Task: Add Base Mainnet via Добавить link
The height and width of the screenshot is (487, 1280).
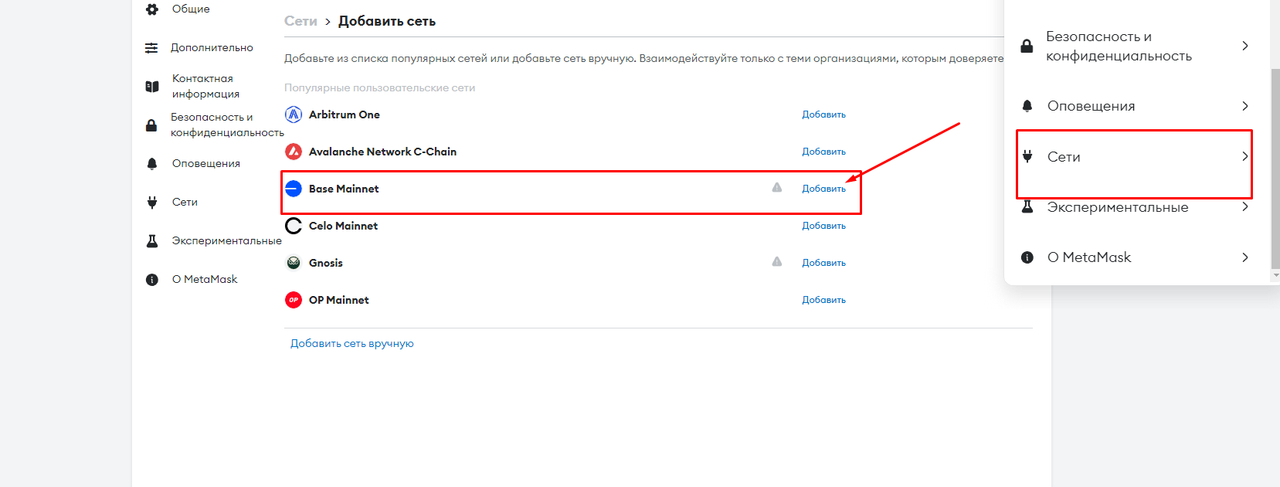Action: (824, 189)
